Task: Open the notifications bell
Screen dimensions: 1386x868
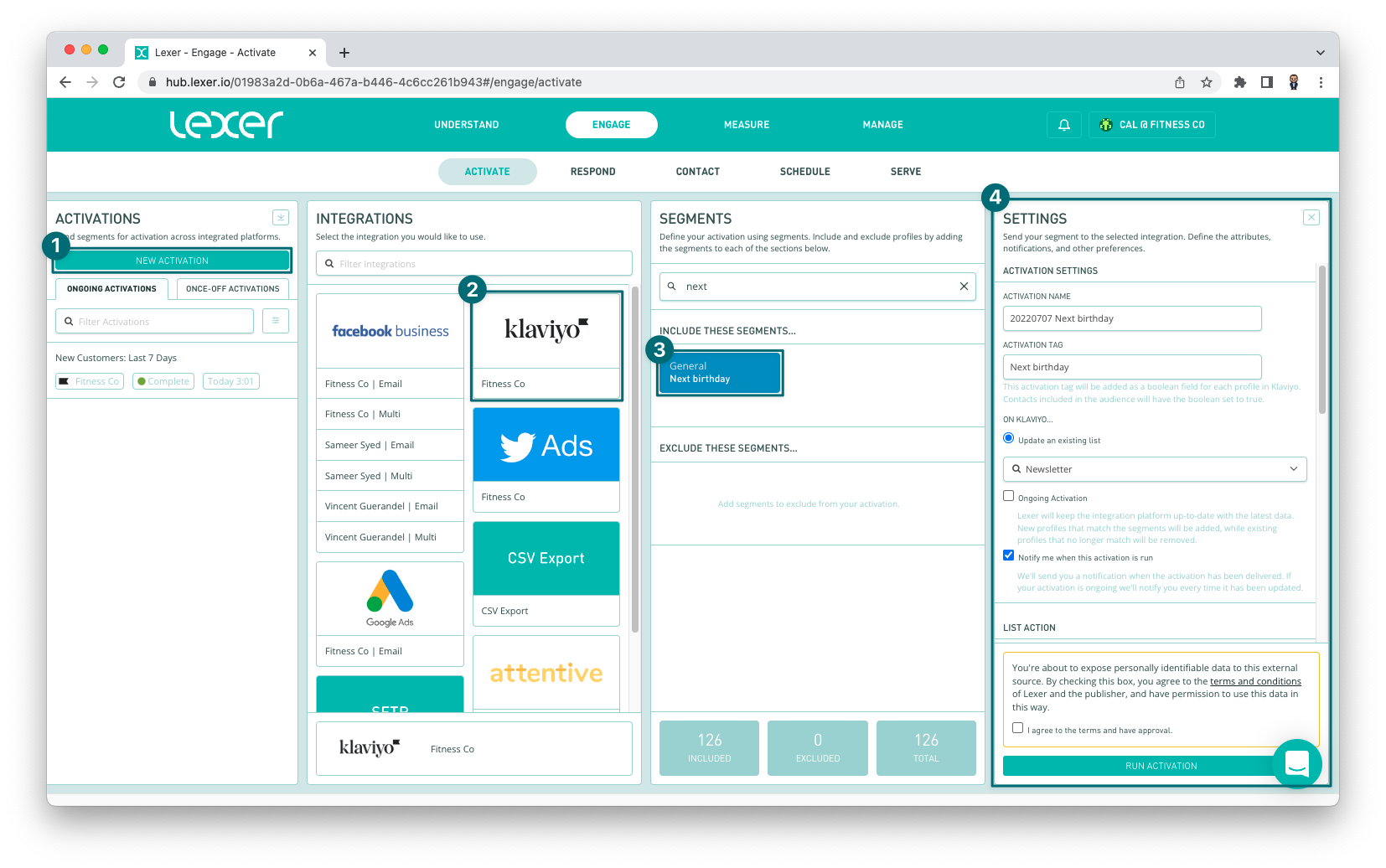Action: point(1064,125)
